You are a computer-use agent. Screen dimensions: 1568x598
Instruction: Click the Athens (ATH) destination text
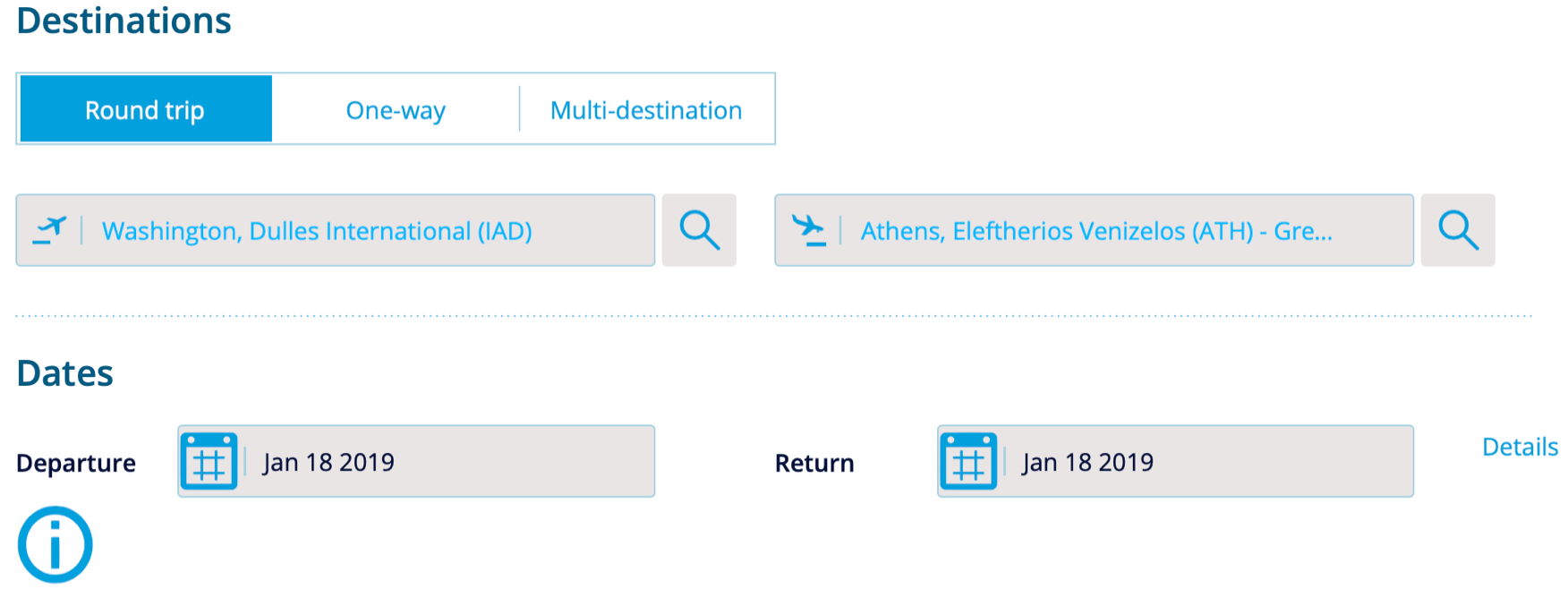point(1096,231)
